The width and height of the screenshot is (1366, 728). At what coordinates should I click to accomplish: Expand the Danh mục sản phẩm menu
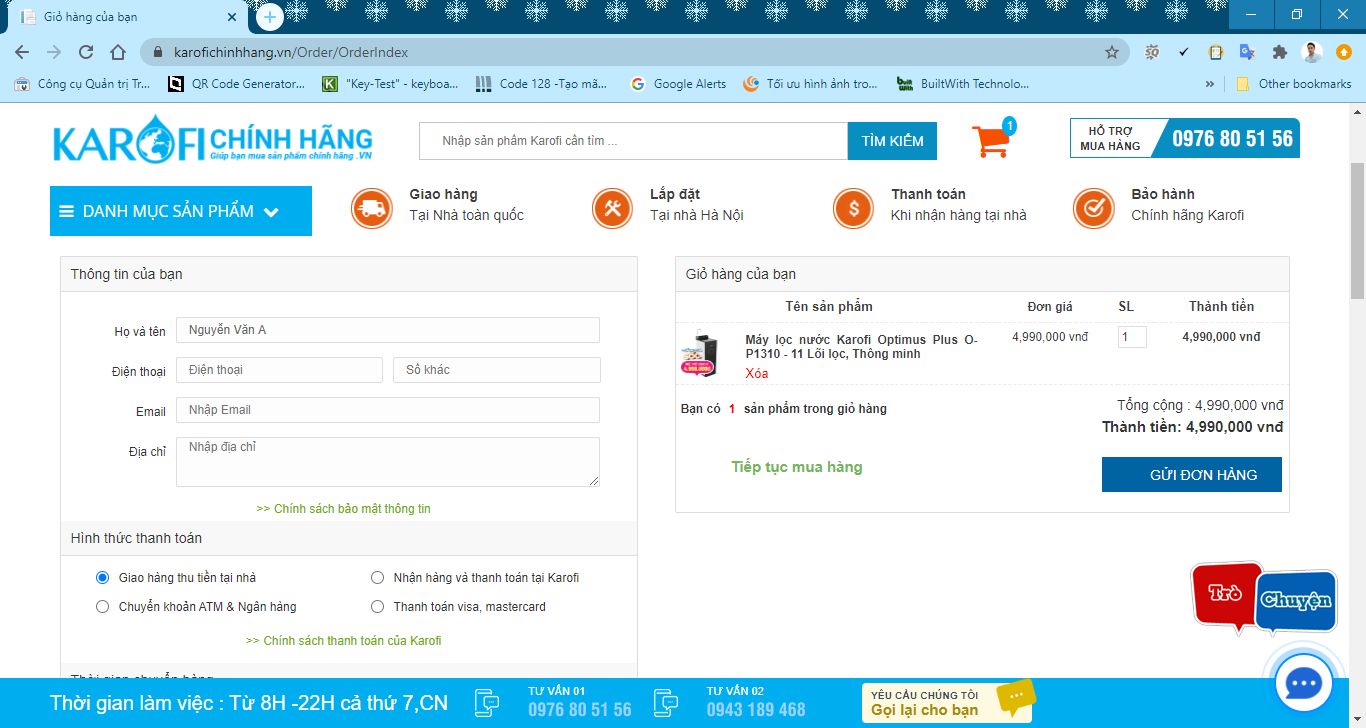click(x=181, y=211)
